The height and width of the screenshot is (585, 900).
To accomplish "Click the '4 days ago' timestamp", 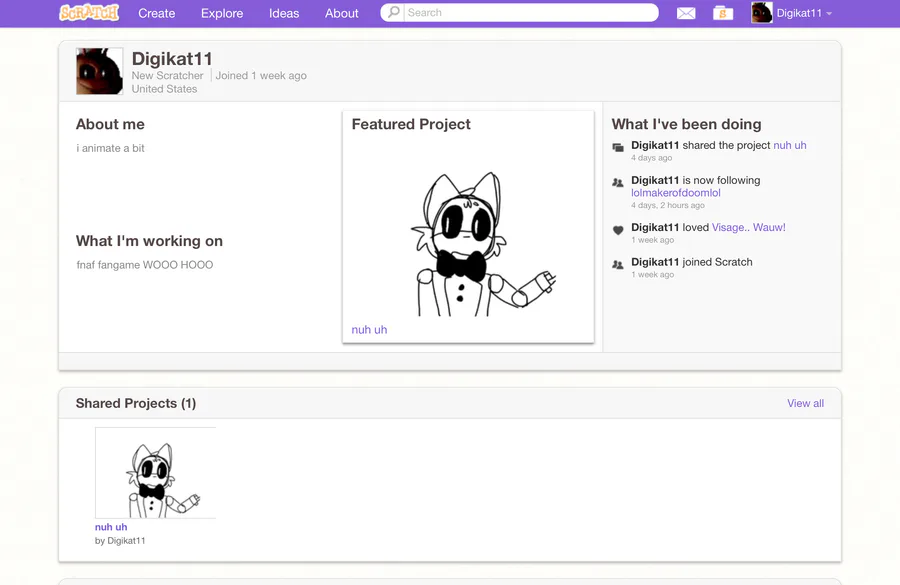I will click(x=651, y=158).
